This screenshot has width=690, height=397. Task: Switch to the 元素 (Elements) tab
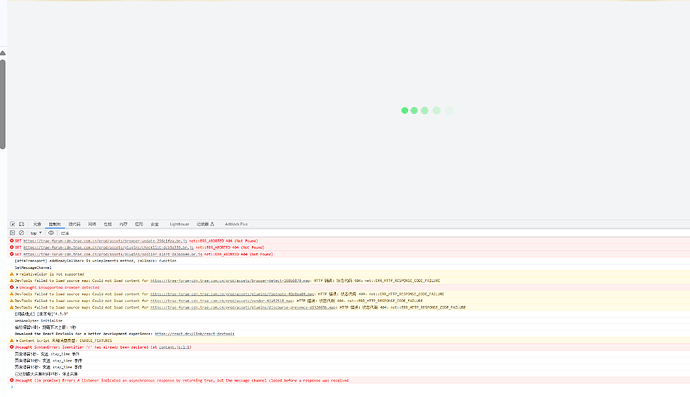pyautogui.click(x=37, y=224)
